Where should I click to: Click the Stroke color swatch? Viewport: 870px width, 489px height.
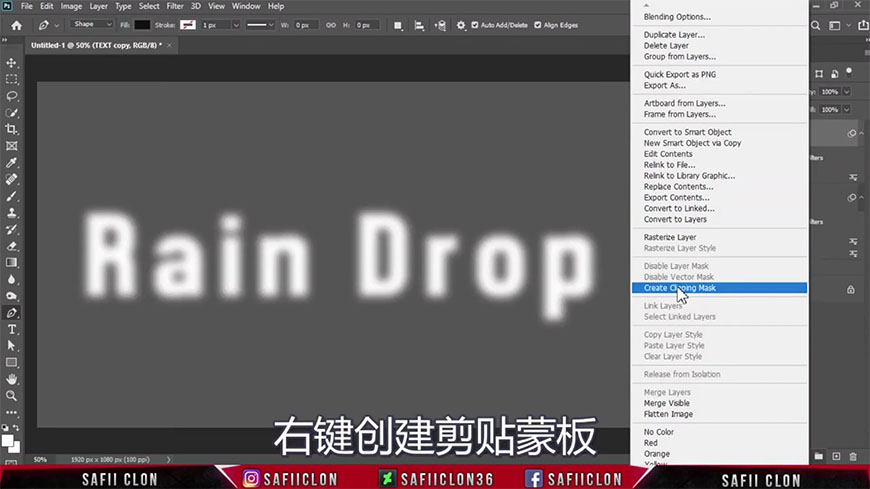click(188, 25)
